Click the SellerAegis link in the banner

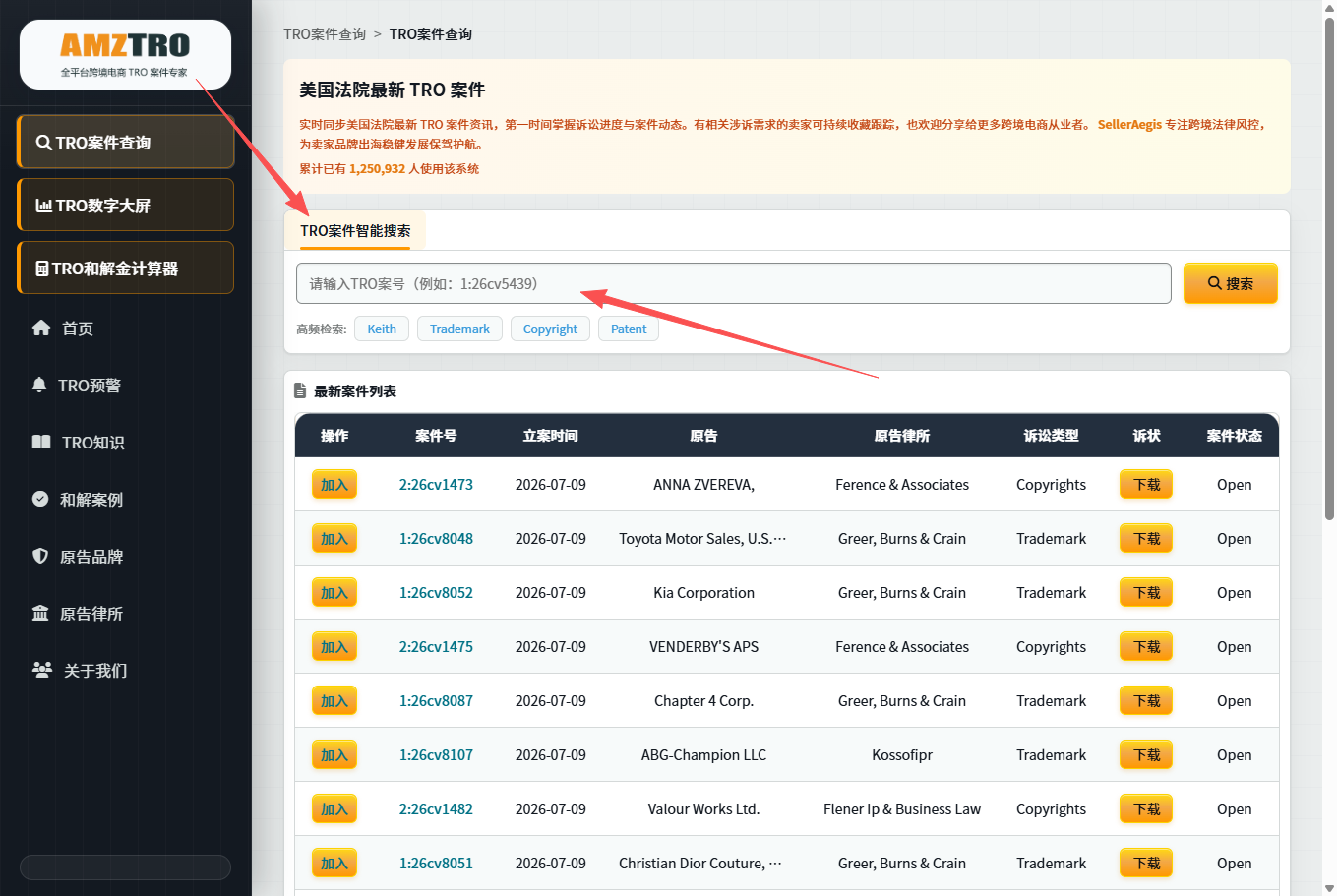[1129, 125]
